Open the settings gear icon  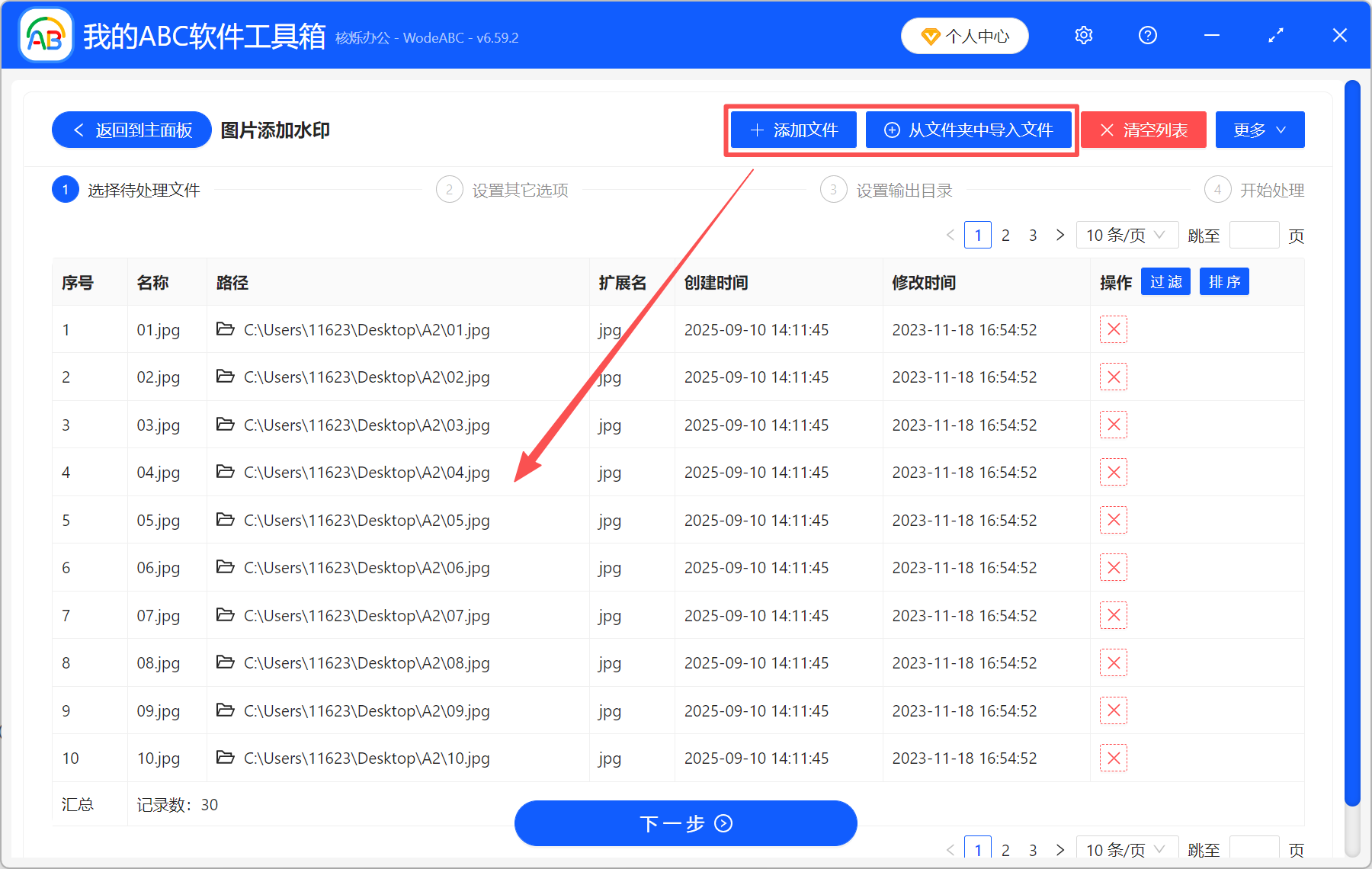pyautogui.click(x=1084, y=36)
